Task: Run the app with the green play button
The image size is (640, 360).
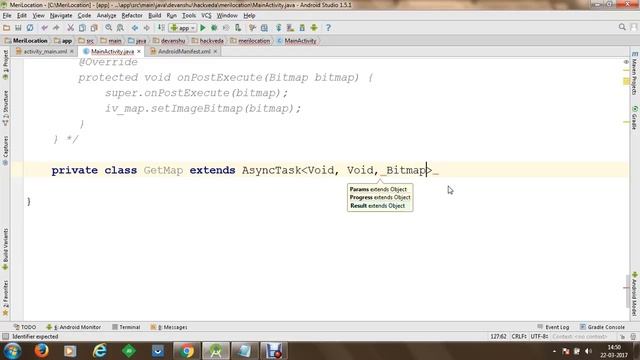Action: pos(203,28)
